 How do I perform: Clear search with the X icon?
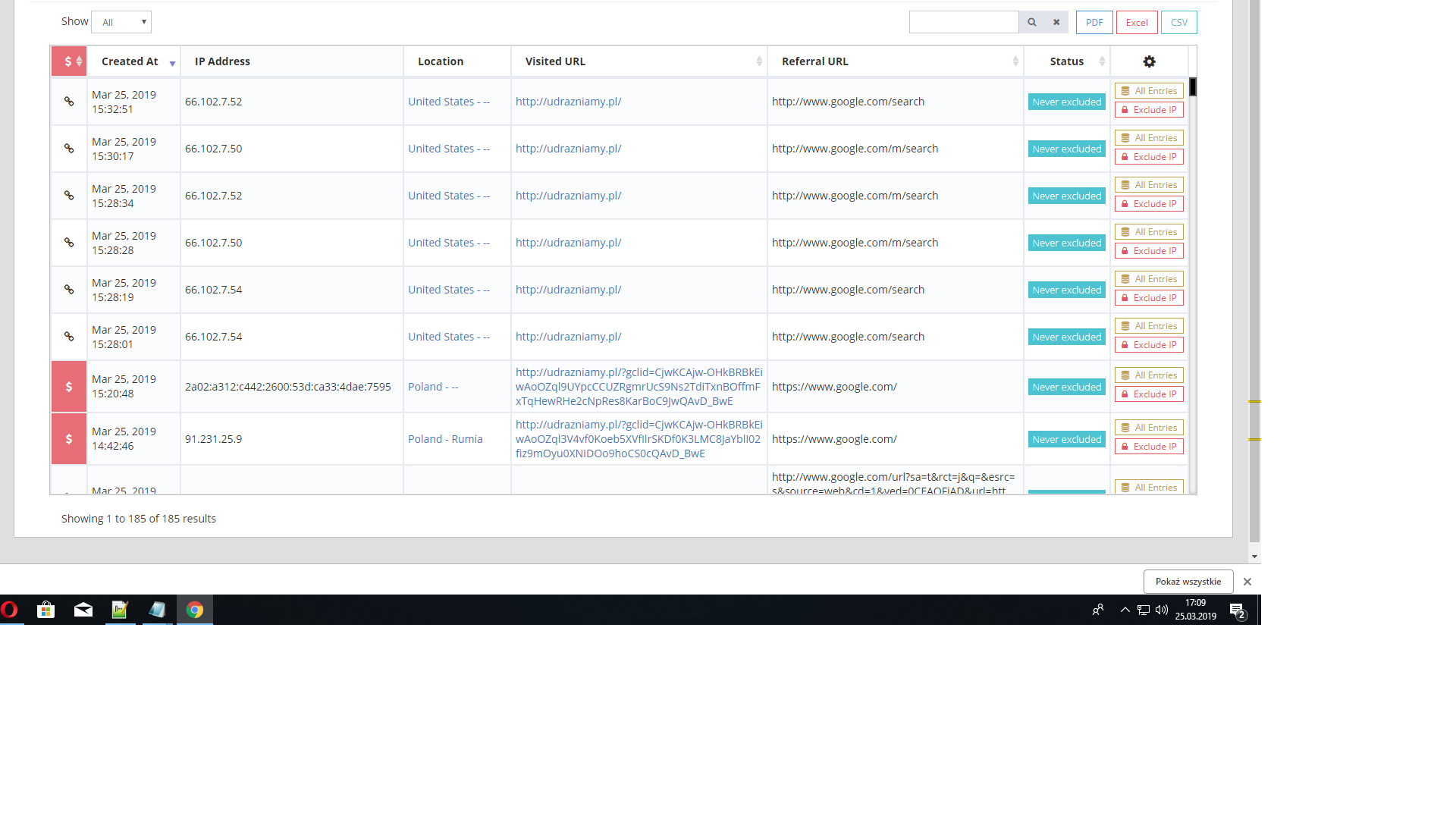tap(1056, 22)
